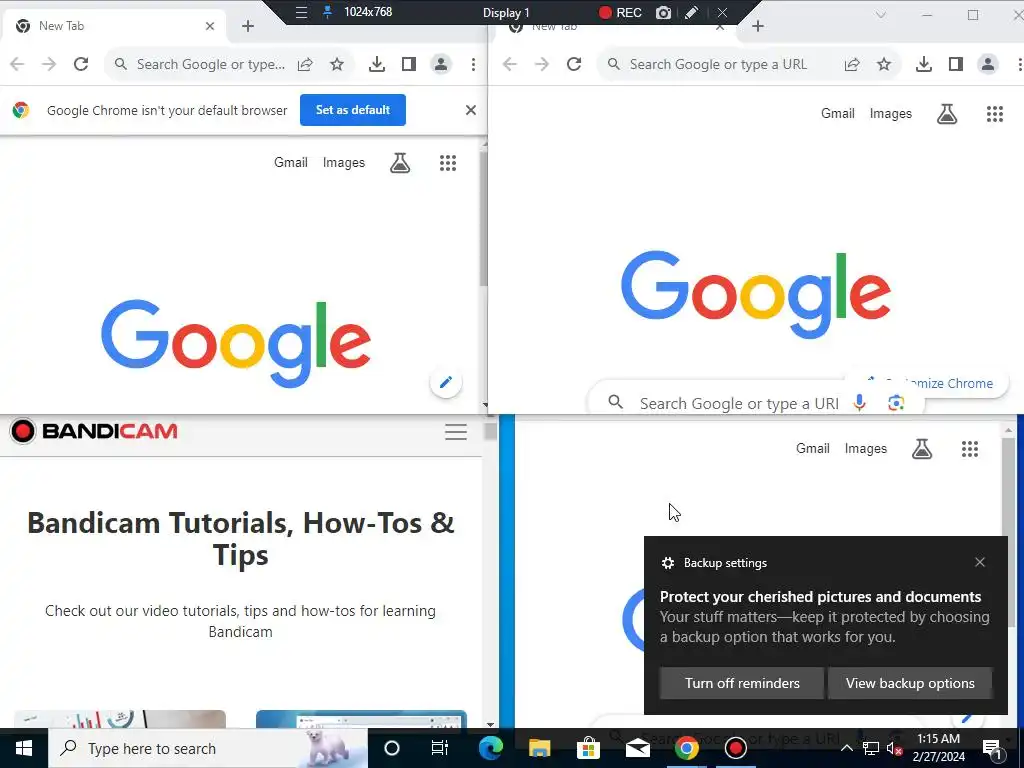Pin the Bandicam recording bar

click(x=327, y=12)
